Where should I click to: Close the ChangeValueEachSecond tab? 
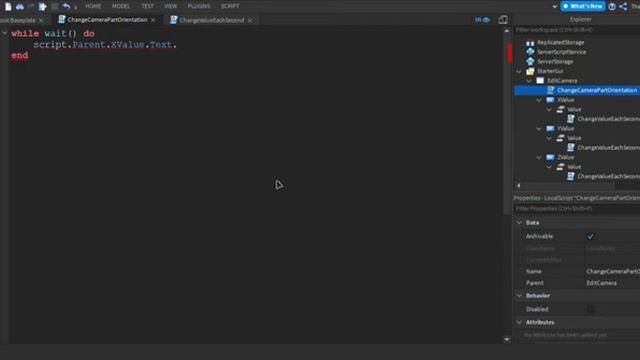point(250,20)
